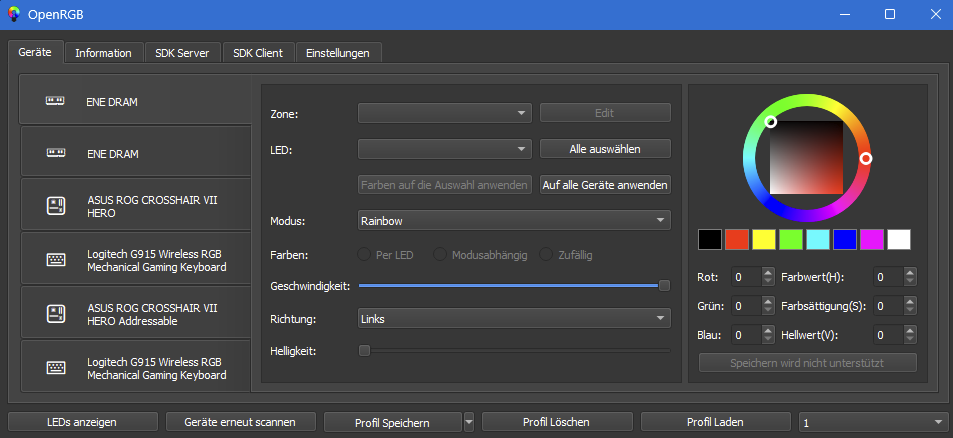The width and height of the screenshot is (953, 438).
Task: Open the SDK Client tab
Action: click(258, 53)
